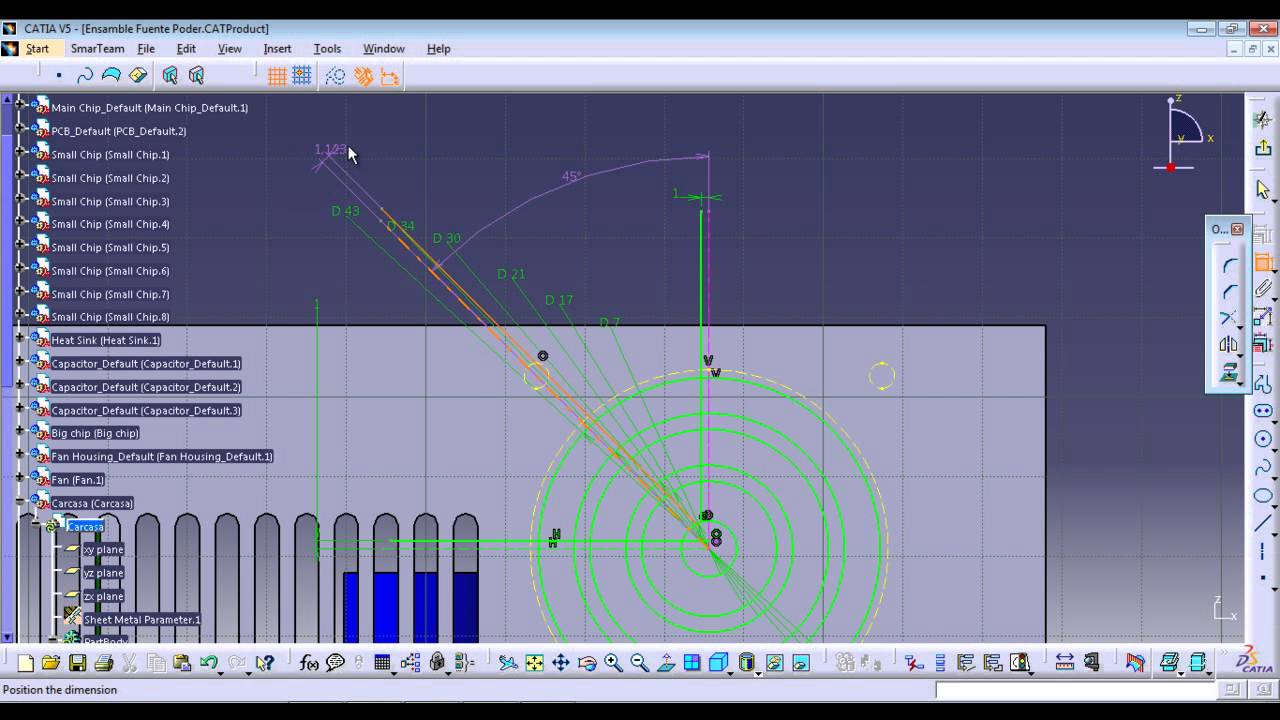This screenshot has height=720, width=1280.
Task: Expand the Fan Housing_Default tree node
Action: pos(20,453)
